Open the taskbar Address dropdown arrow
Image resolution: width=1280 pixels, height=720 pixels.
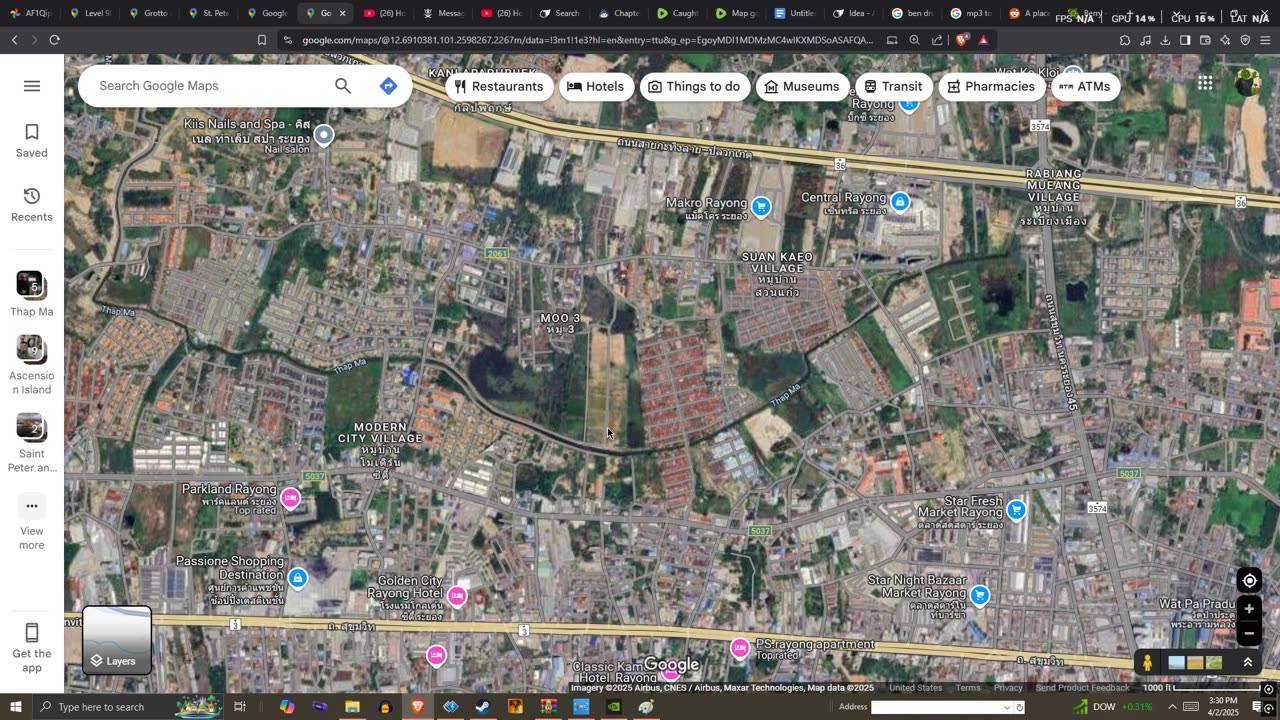point(1007,707)
